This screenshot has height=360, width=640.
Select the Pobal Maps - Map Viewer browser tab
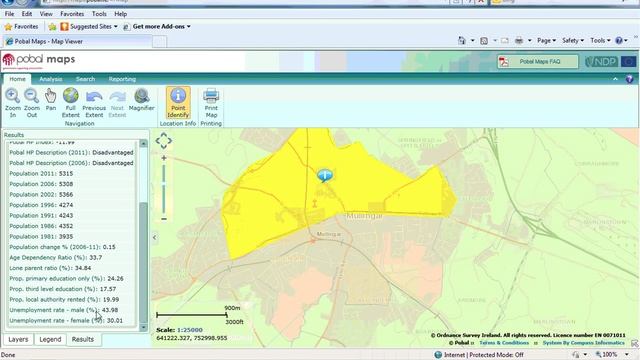78,41
